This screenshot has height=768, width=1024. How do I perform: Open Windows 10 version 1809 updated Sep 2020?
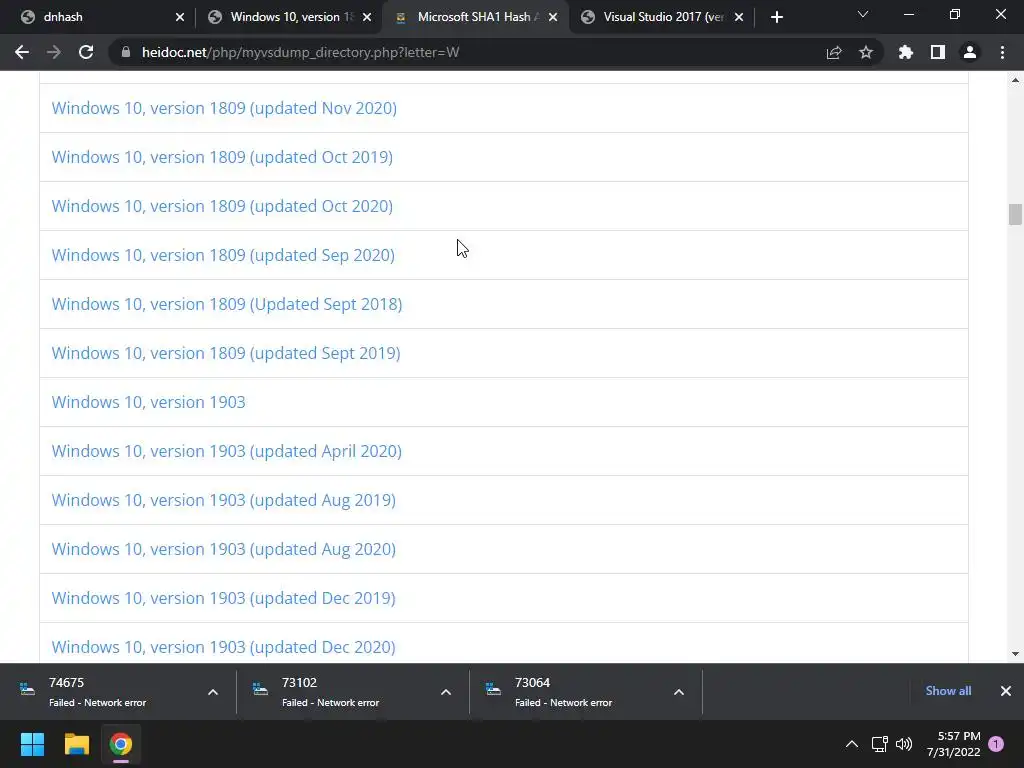(223, 255)
